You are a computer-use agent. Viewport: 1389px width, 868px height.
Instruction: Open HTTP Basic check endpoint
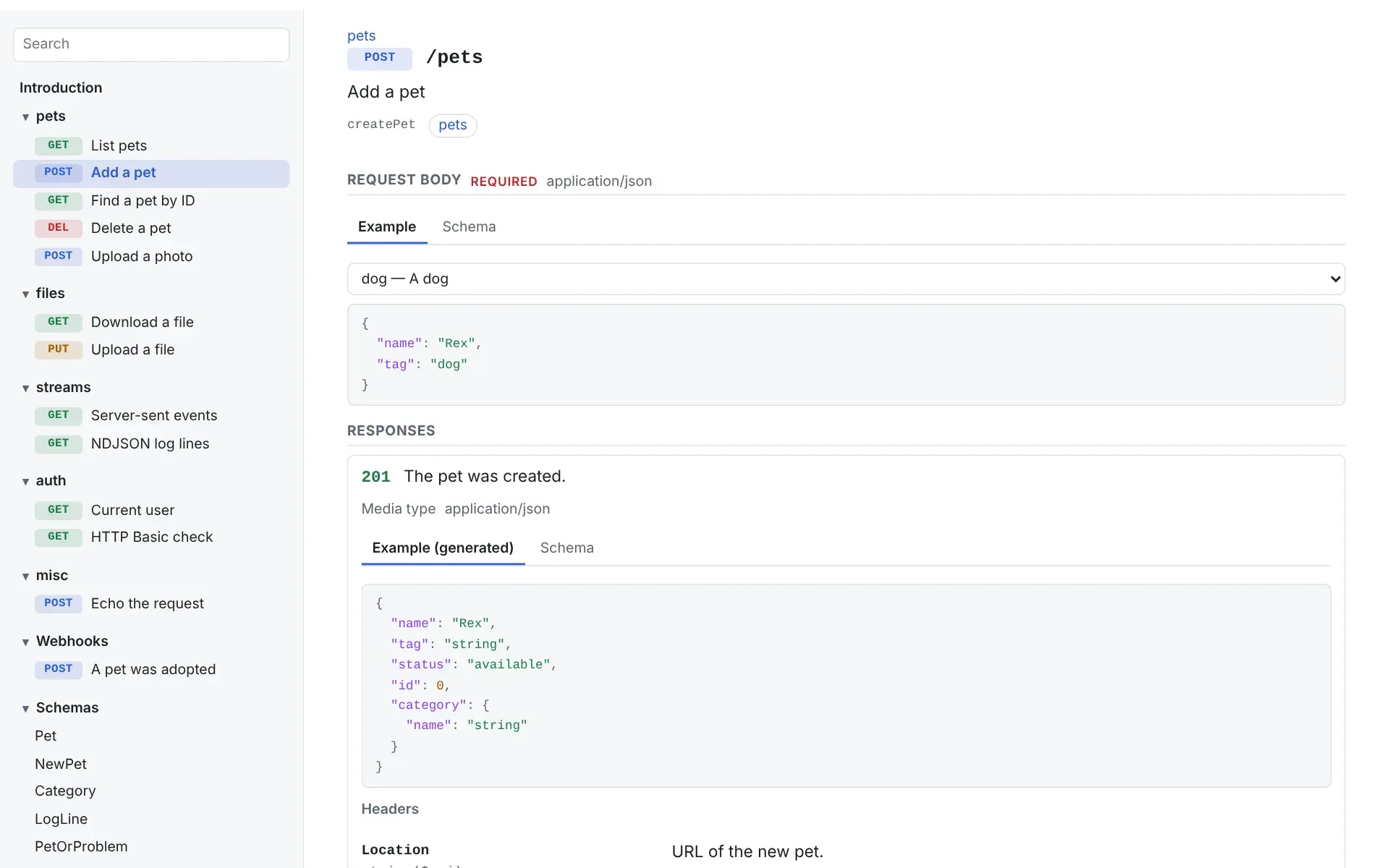pyautogui.click(x=151, y=537)
